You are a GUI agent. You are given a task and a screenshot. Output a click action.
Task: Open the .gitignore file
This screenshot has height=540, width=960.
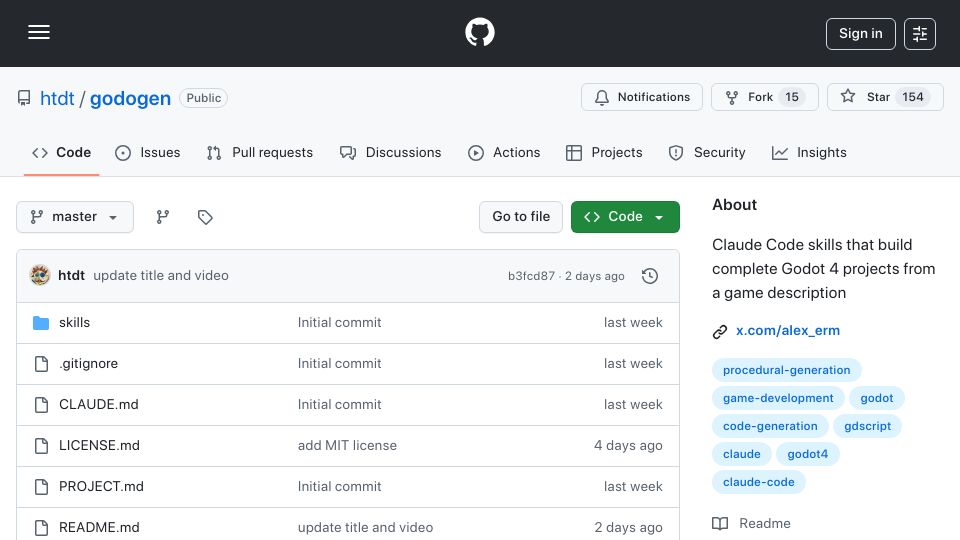(x=88, y=364)
